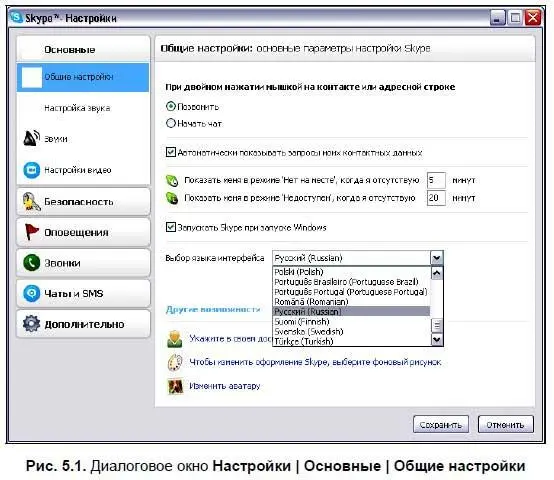Click the speaker icon next to Звуки

click(x=31, y=138)
